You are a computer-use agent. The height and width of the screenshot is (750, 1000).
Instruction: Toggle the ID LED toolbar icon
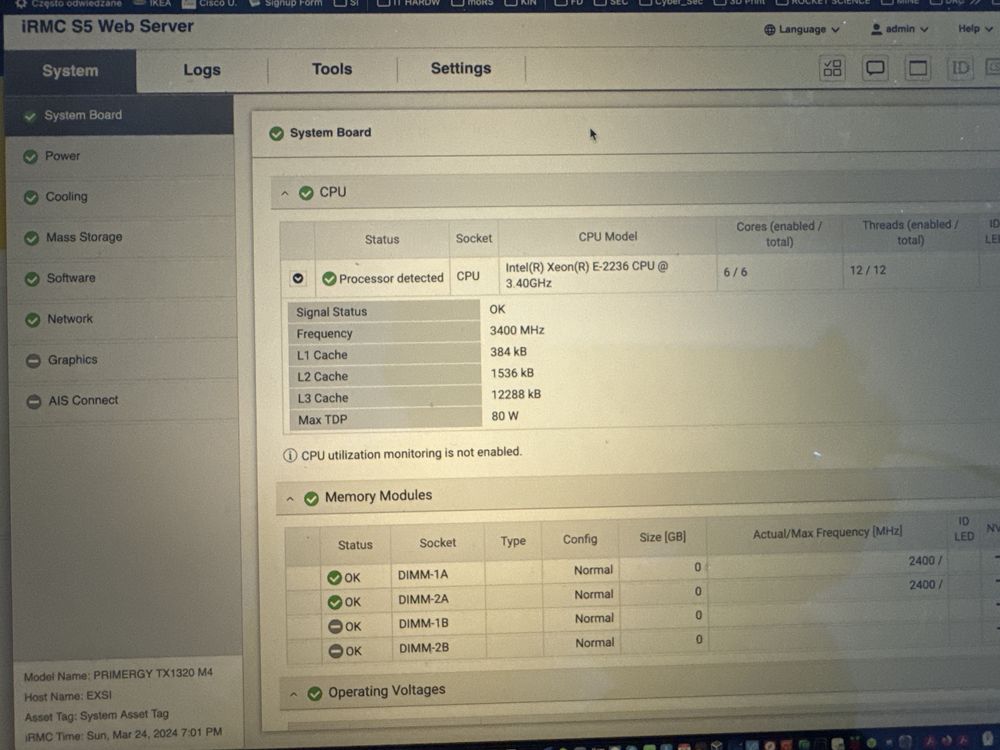960,68
